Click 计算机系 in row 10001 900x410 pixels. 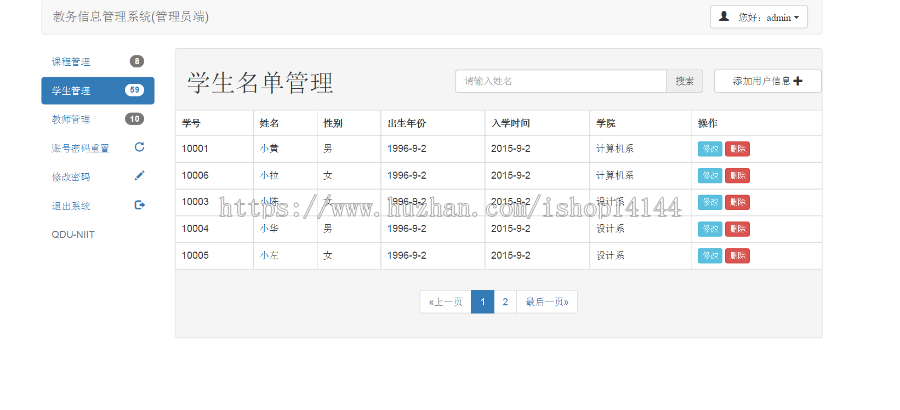click(615, 149)
